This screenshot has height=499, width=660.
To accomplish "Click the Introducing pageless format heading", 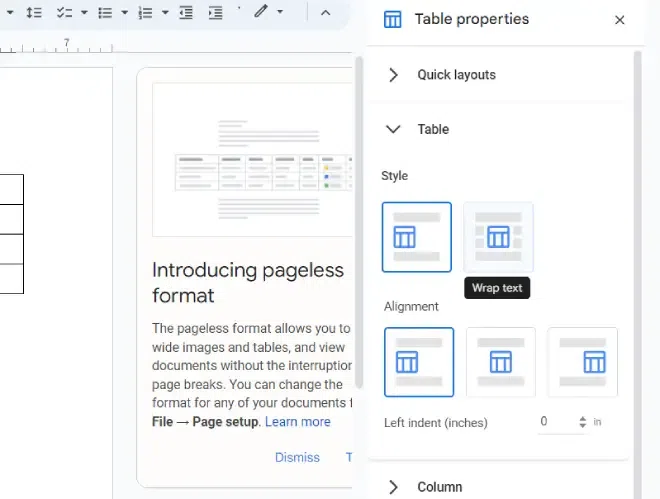I will (248, 282).
